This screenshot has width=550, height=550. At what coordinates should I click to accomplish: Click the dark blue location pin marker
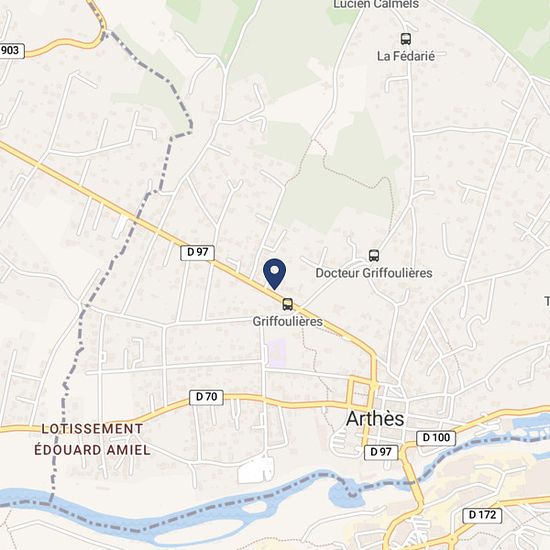(274, 274)
